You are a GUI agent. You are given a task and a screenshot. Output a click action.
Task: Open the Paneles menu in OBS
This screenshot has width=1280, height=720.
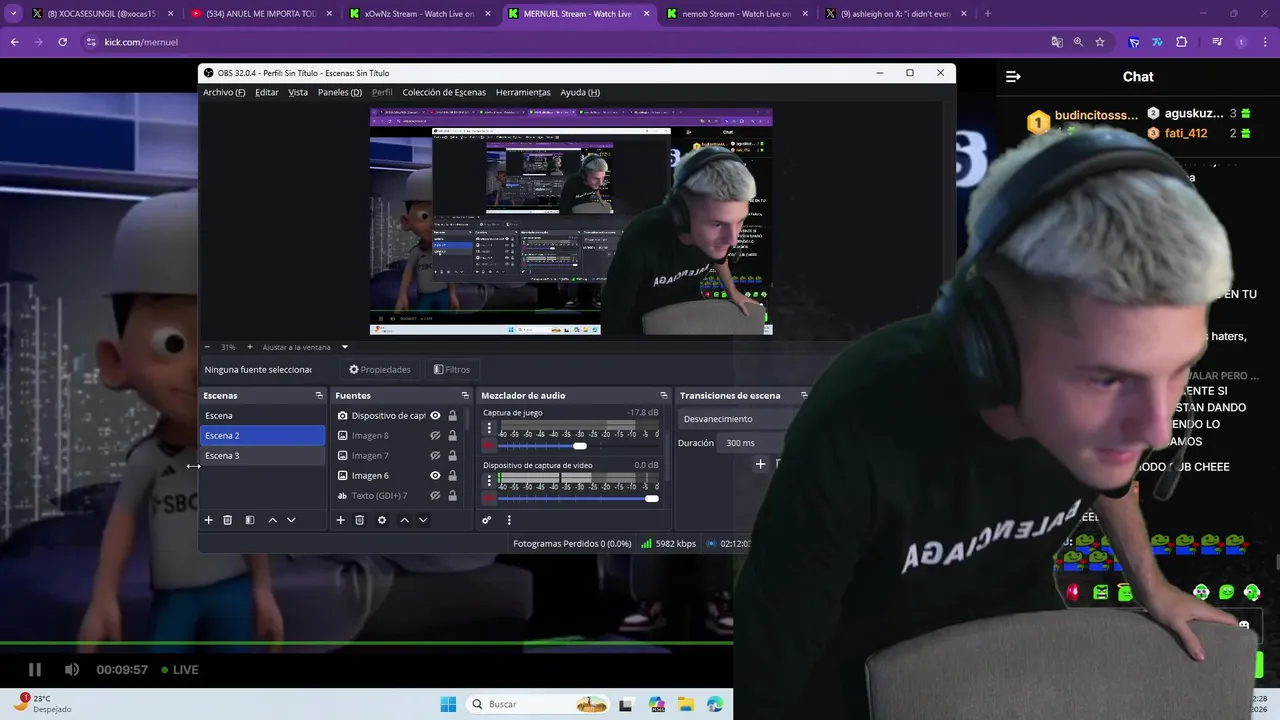[x=340, y=92]
